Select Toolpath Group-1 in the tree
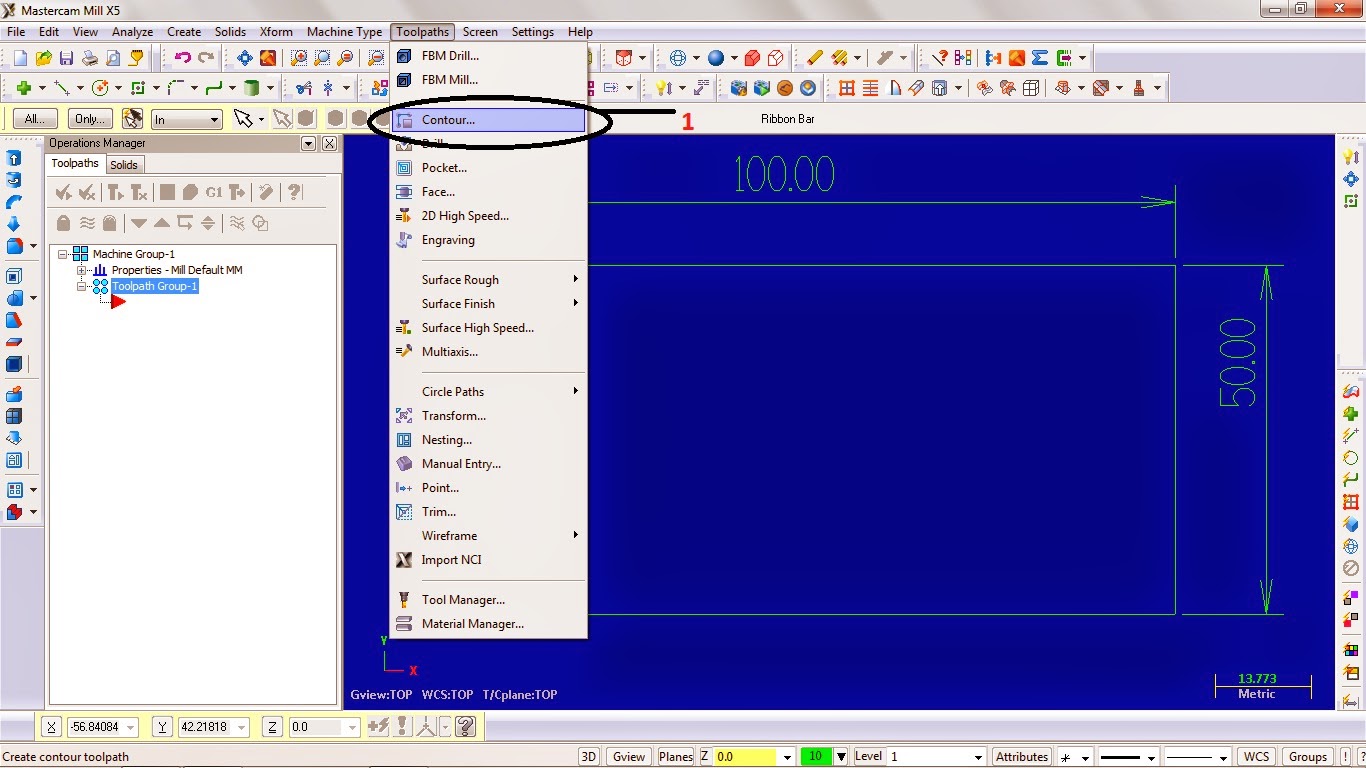1366x768 pixels. 155,286
